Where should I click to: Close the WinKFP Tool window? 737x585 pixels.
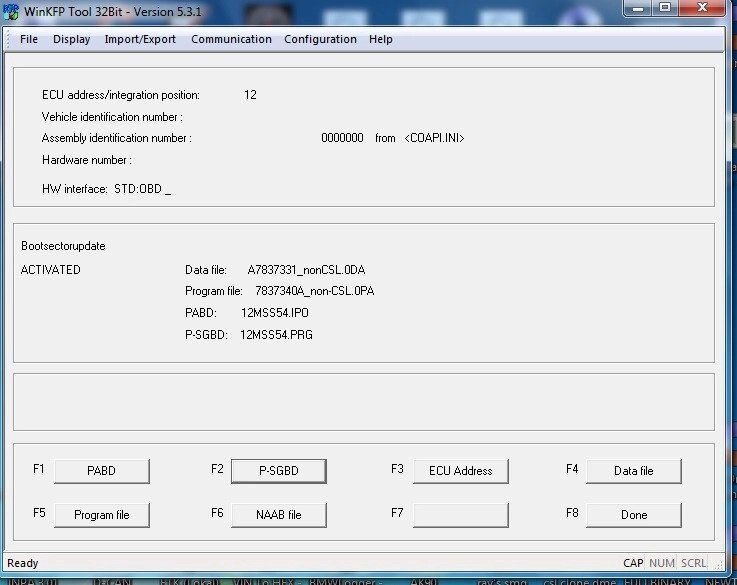pyautogui.click(x=702, y=8)
